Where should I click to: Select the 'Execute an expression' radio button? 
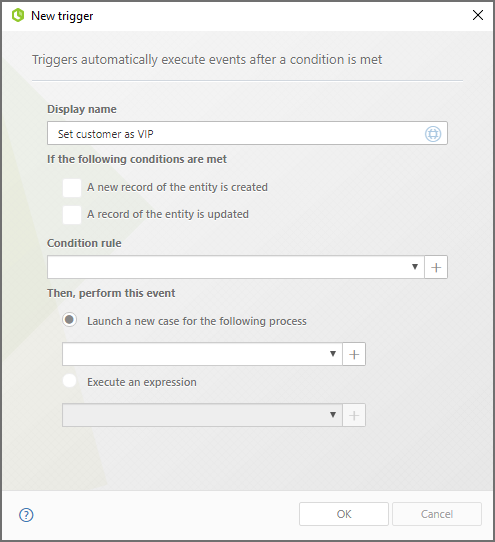click(x=69, y=381)
